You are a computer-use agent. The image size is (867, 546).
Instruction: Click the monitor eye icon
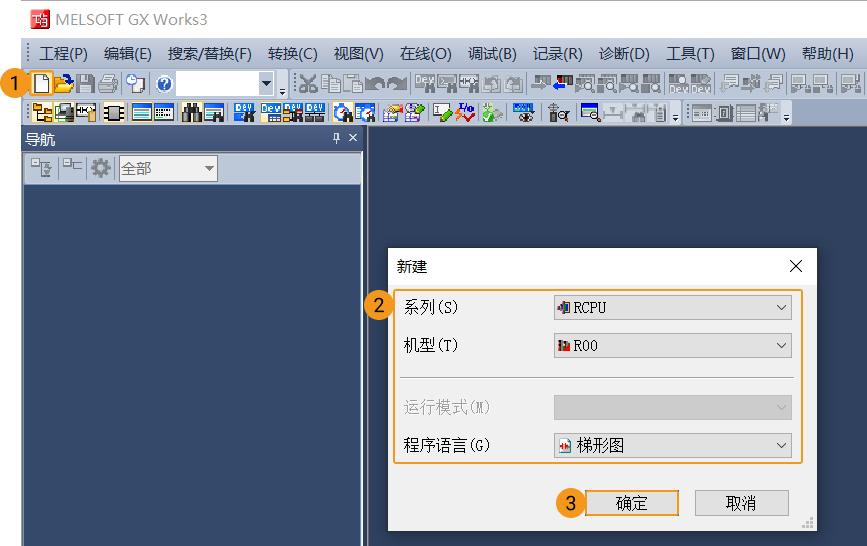click(x=523, y=113)
